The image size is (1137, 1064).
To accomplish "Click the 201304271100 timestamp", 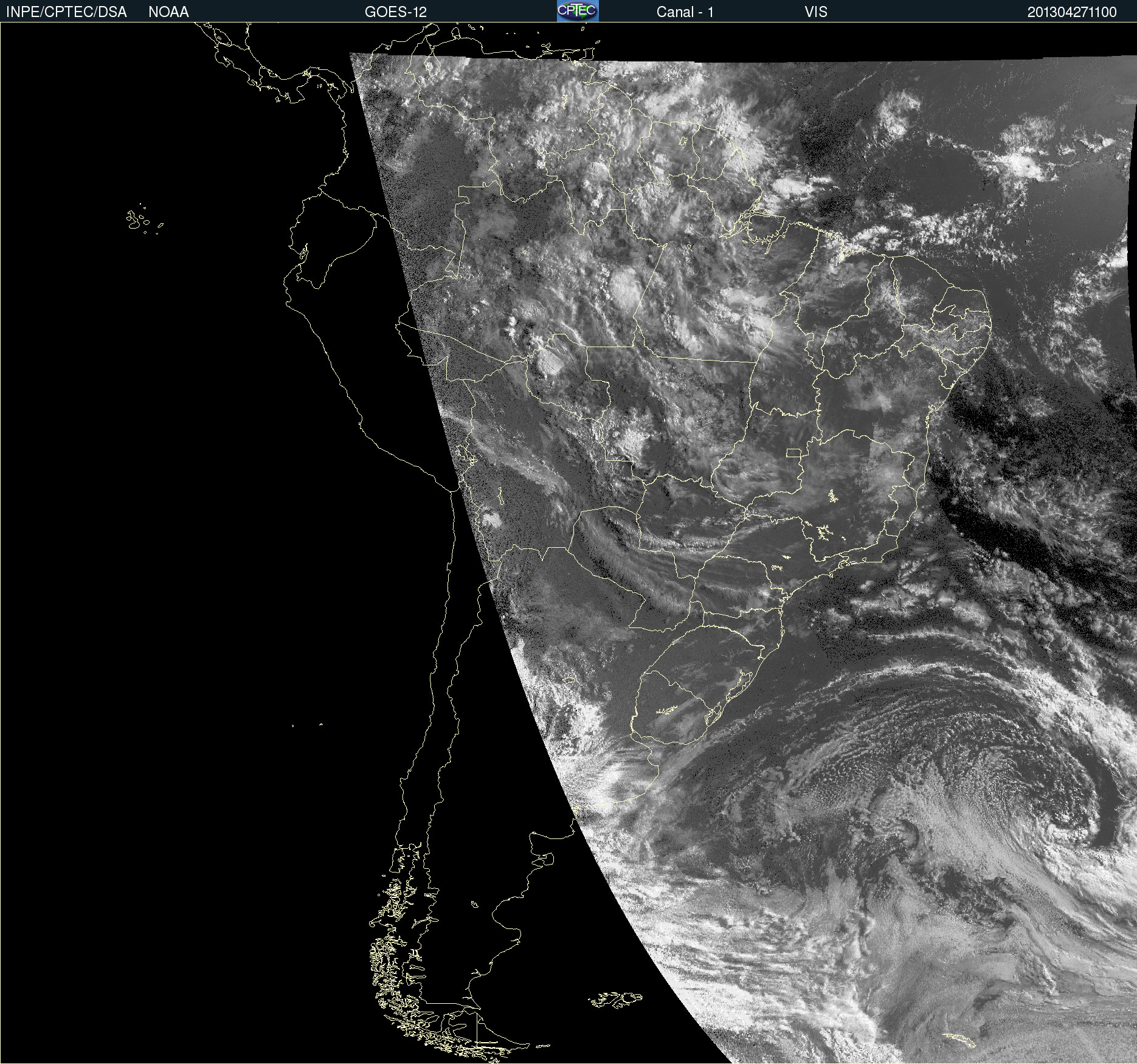I will (1072, 12).
